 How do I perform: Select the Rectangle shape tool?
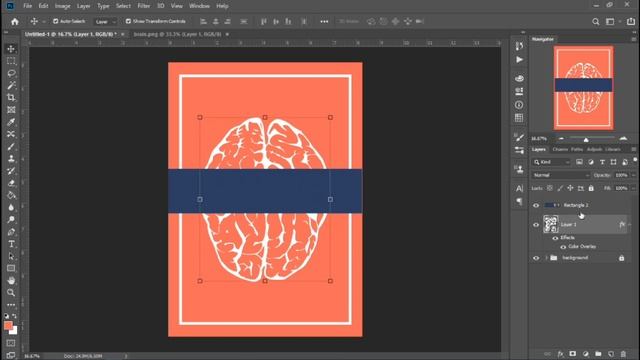point(11,268)
